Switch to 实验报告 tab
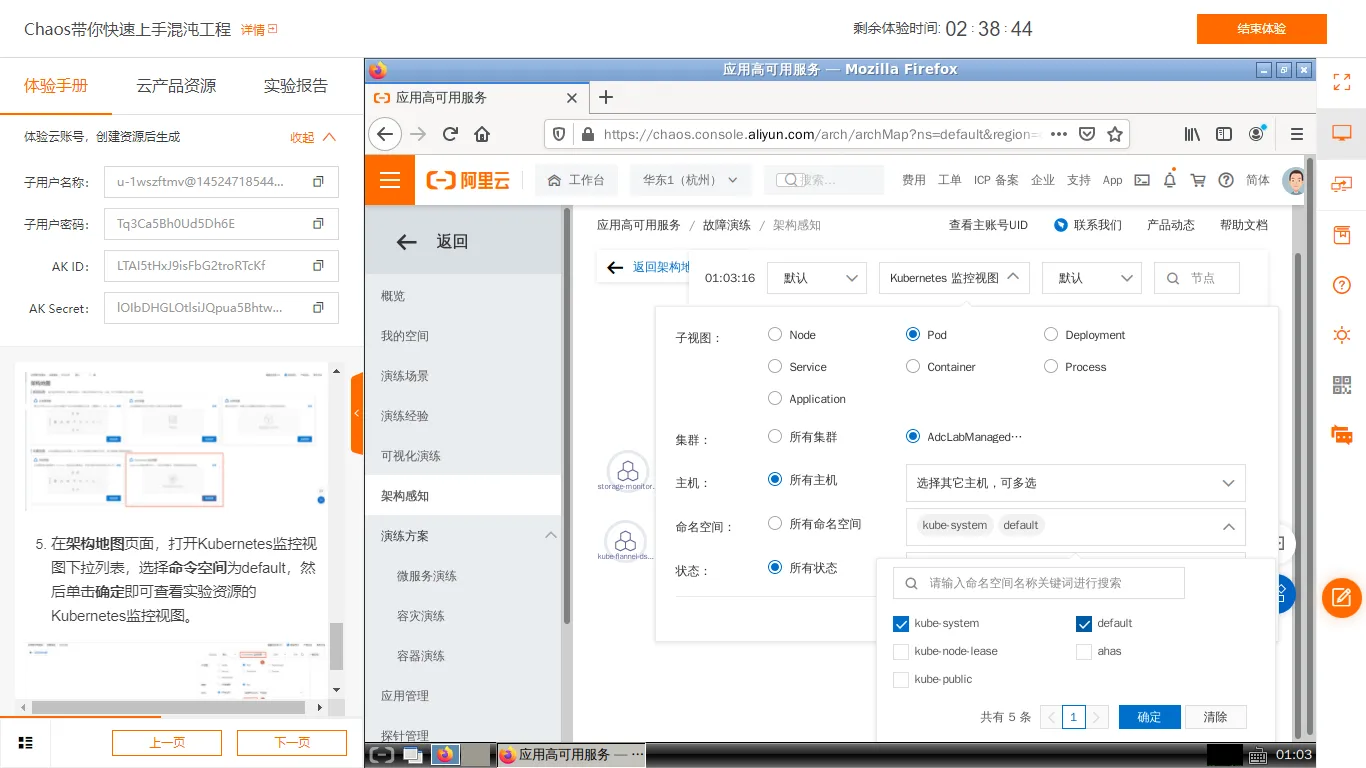This screenshot has width=1366, height=768. [x=296, y=86]
